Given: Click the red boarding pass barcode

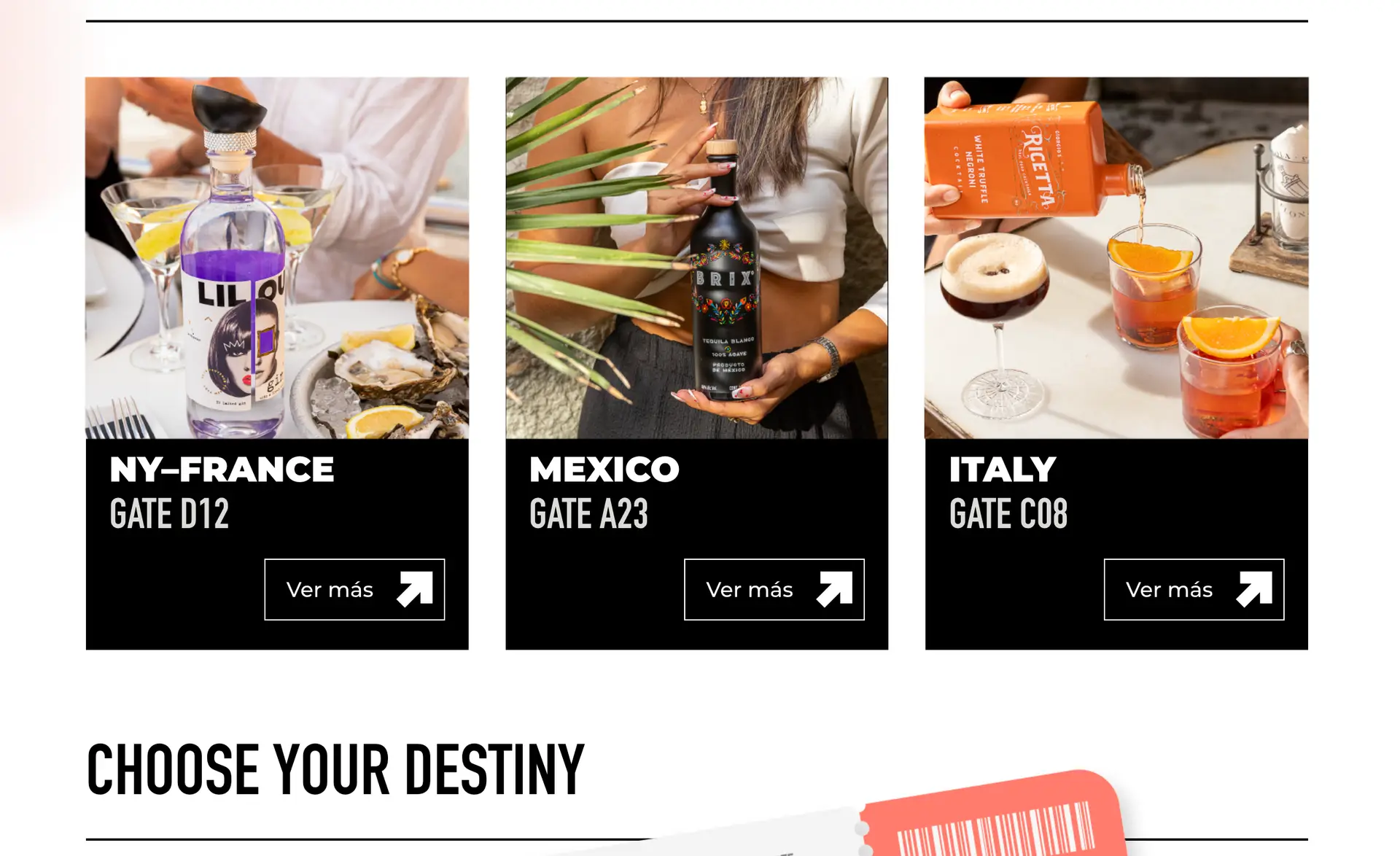Looking at the screenshot, I should 995,829.
